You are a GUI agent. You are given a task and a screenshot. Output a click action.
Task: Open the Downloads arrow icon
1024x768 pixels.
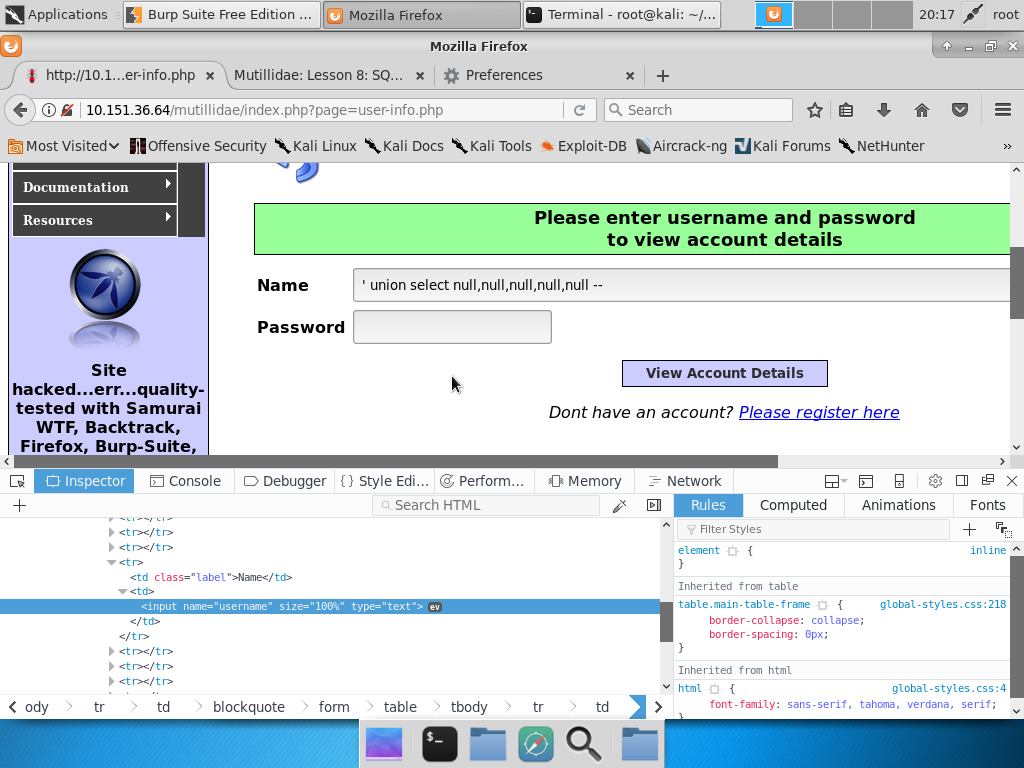tap(883, 110)
